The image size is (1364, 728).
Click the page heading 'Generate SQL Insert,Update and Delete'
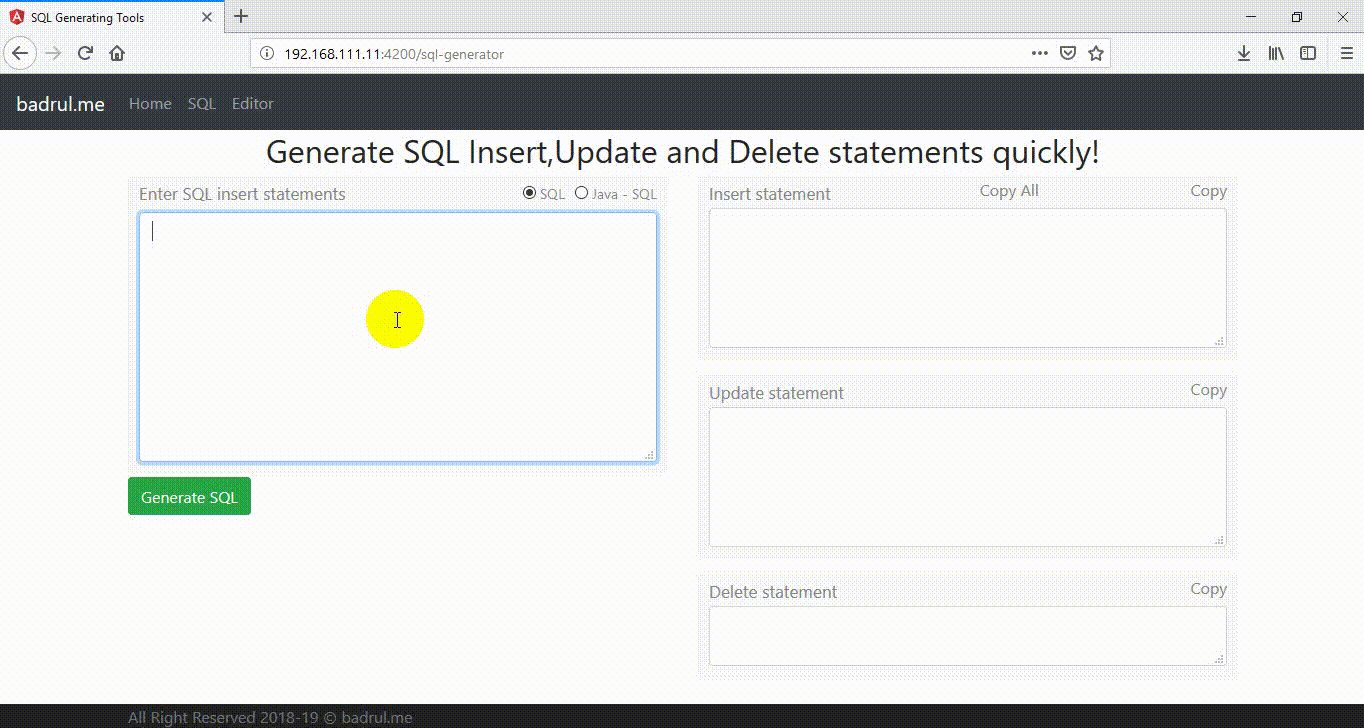[682, 153]
